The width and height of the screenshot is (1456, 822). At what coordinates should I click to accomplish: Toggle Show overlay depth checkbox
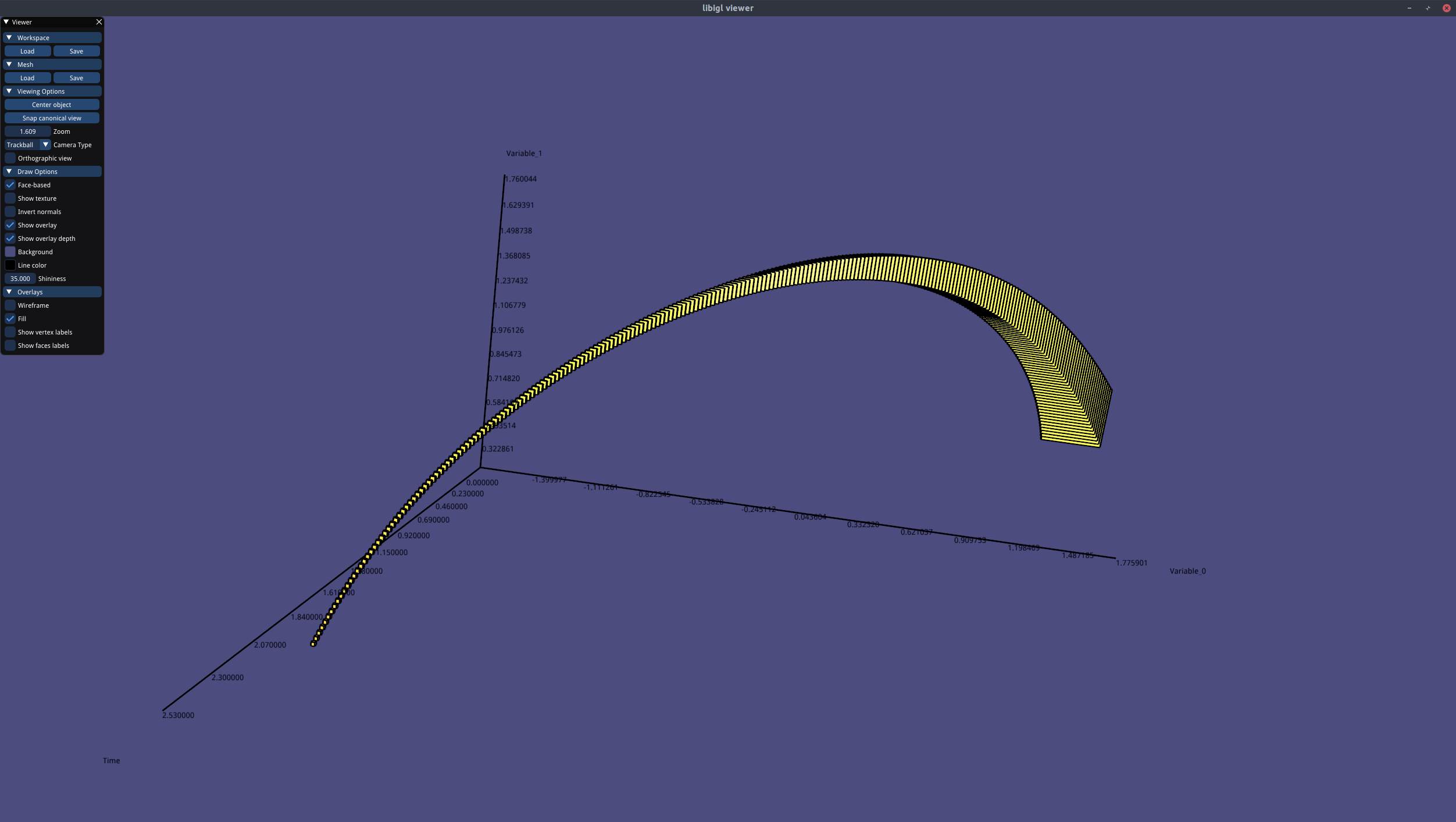click(10, 239)
